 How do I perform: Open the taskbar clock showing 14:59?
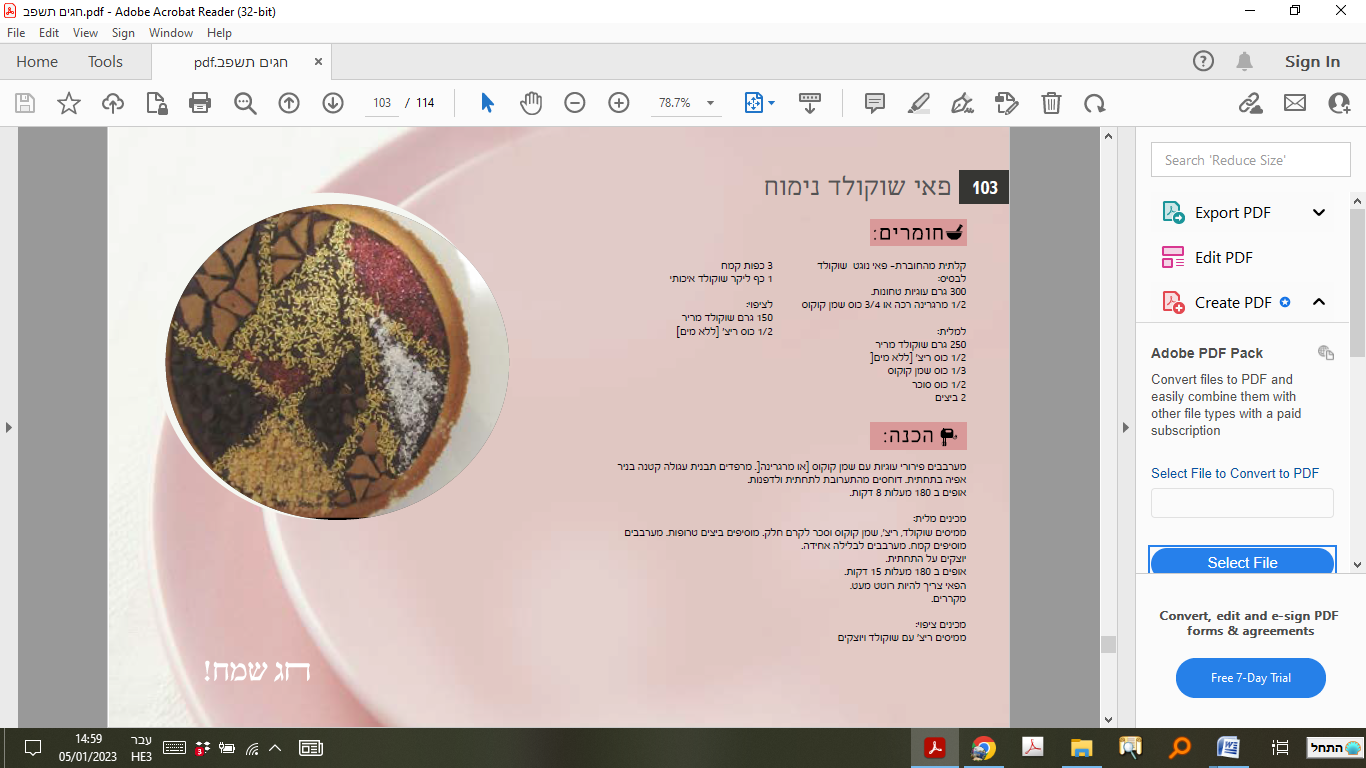[x=88, y=748]
